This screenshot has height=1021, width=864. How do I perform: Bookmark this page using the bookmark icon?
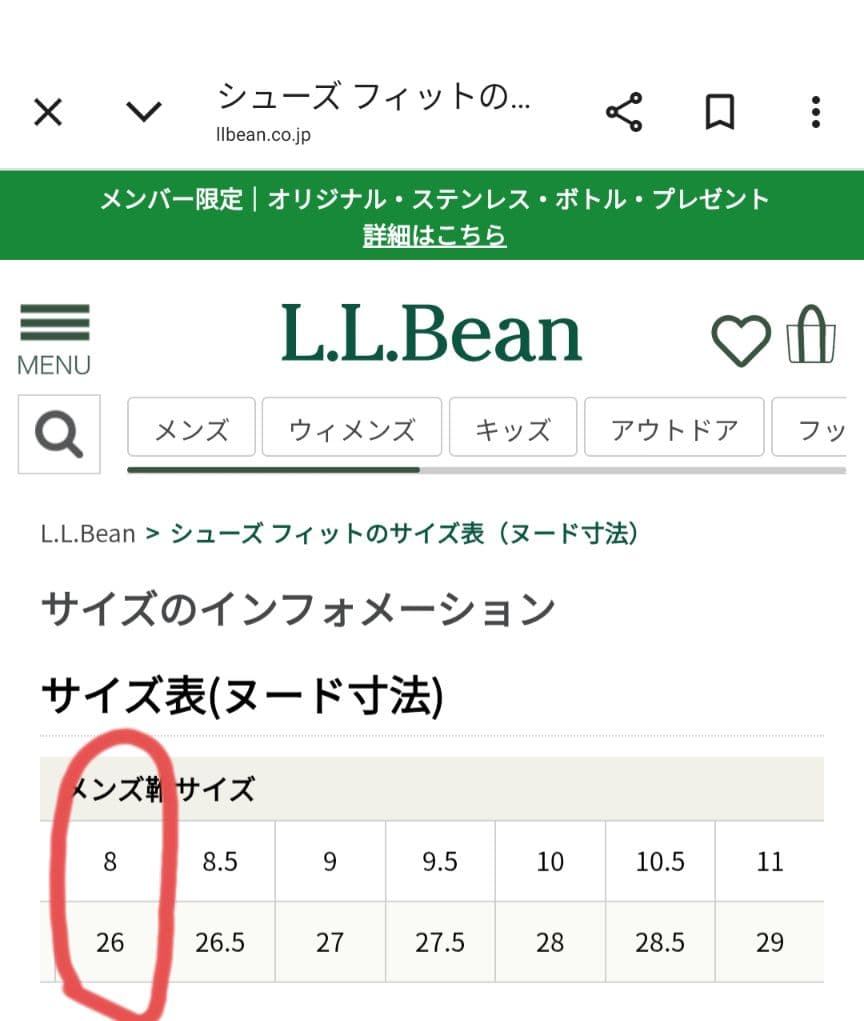pos(720,112)
